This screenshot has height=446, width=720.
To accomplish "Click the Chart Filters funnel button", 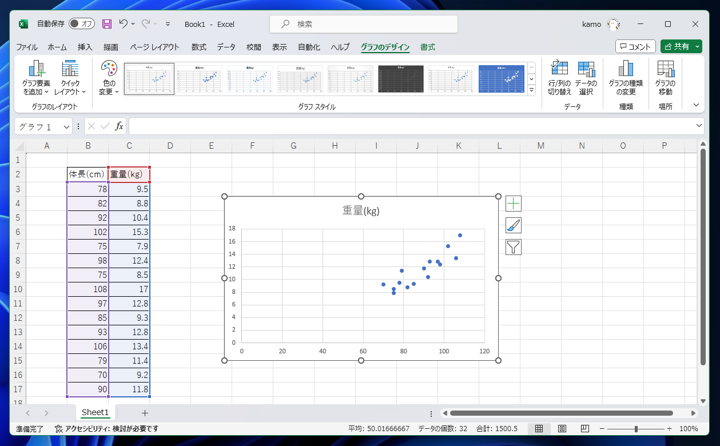I will click(513, 247).
